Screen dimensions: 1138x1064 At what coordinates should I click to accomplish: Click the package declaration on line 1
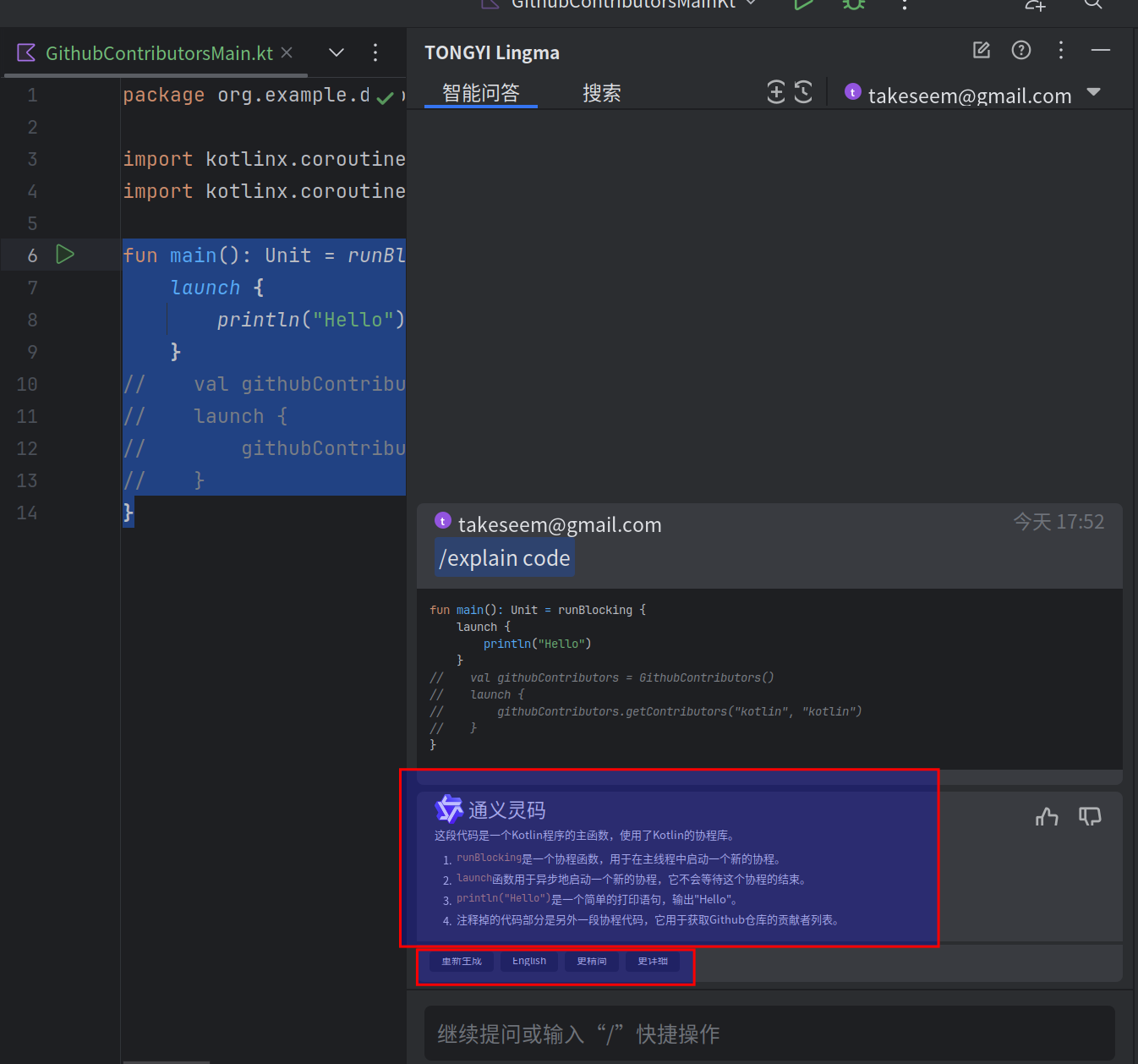click(246, 95)
